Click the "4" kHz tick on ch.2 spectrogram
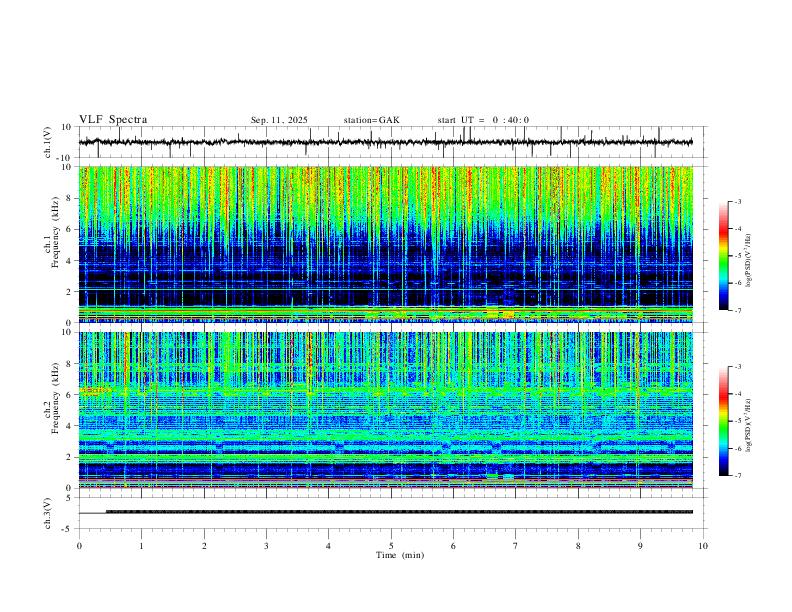792x612 pixels. 69,426
